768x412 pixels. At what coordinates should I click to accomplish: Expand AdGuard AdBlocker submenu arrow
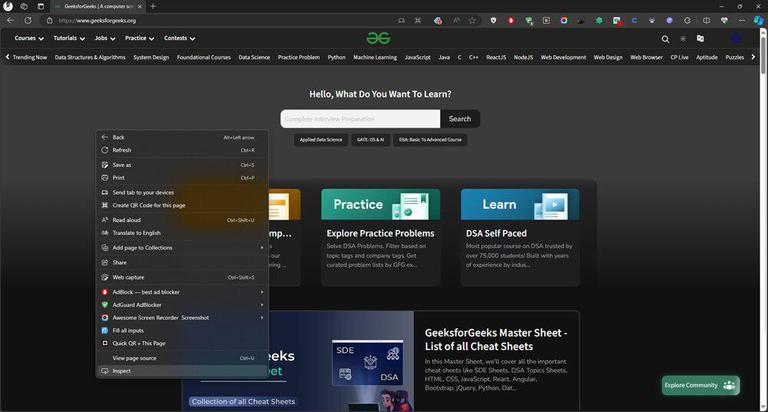click(x=262, y=305)
